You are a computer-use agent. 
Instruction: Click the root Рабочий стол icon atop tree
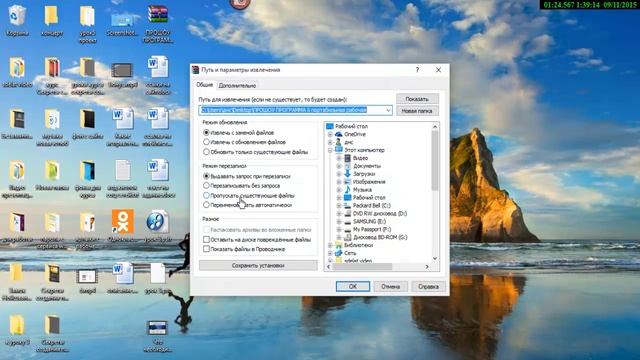pos(330,126)
